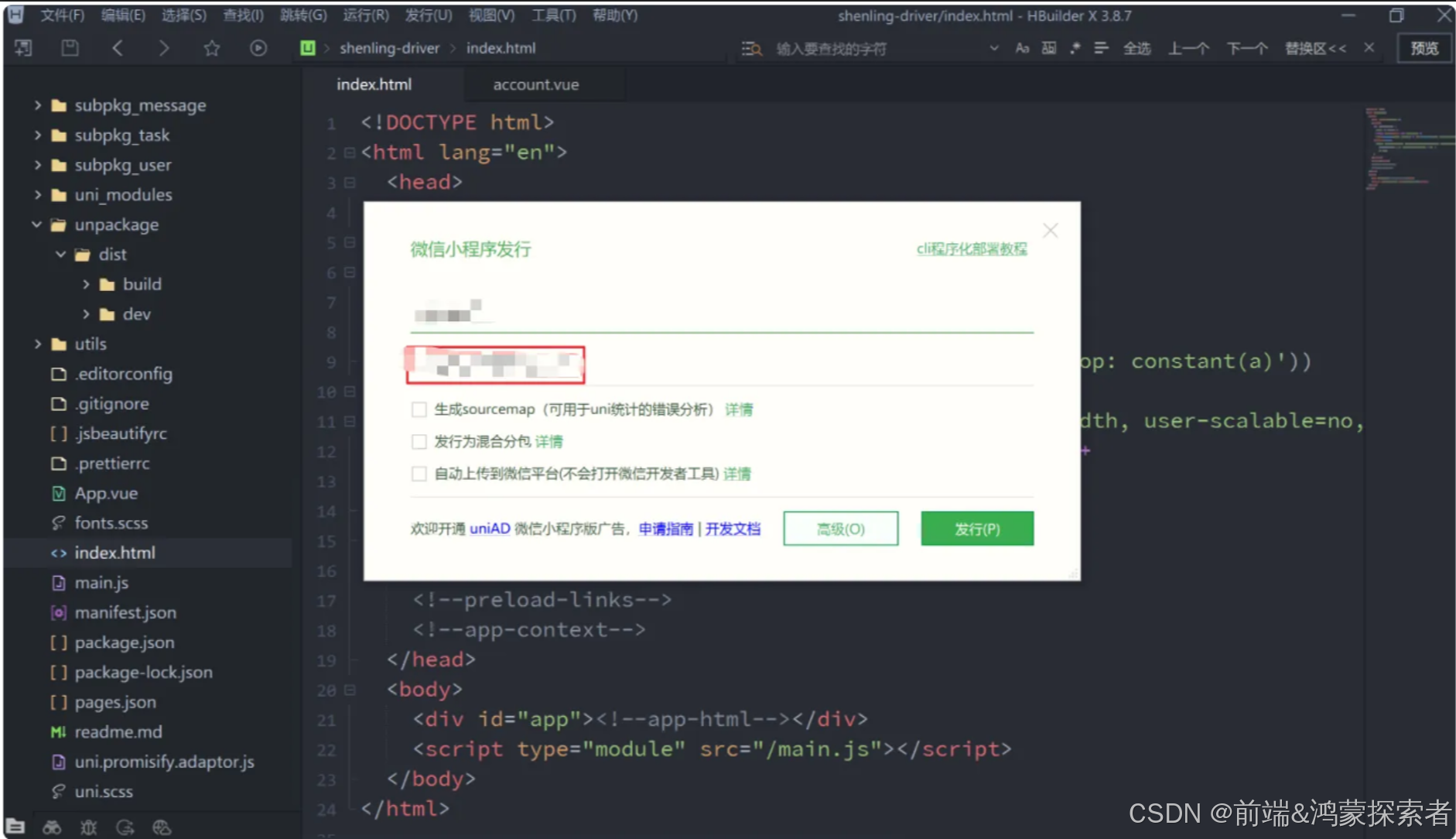Click 下一个 next match button

coord(1247,49)
